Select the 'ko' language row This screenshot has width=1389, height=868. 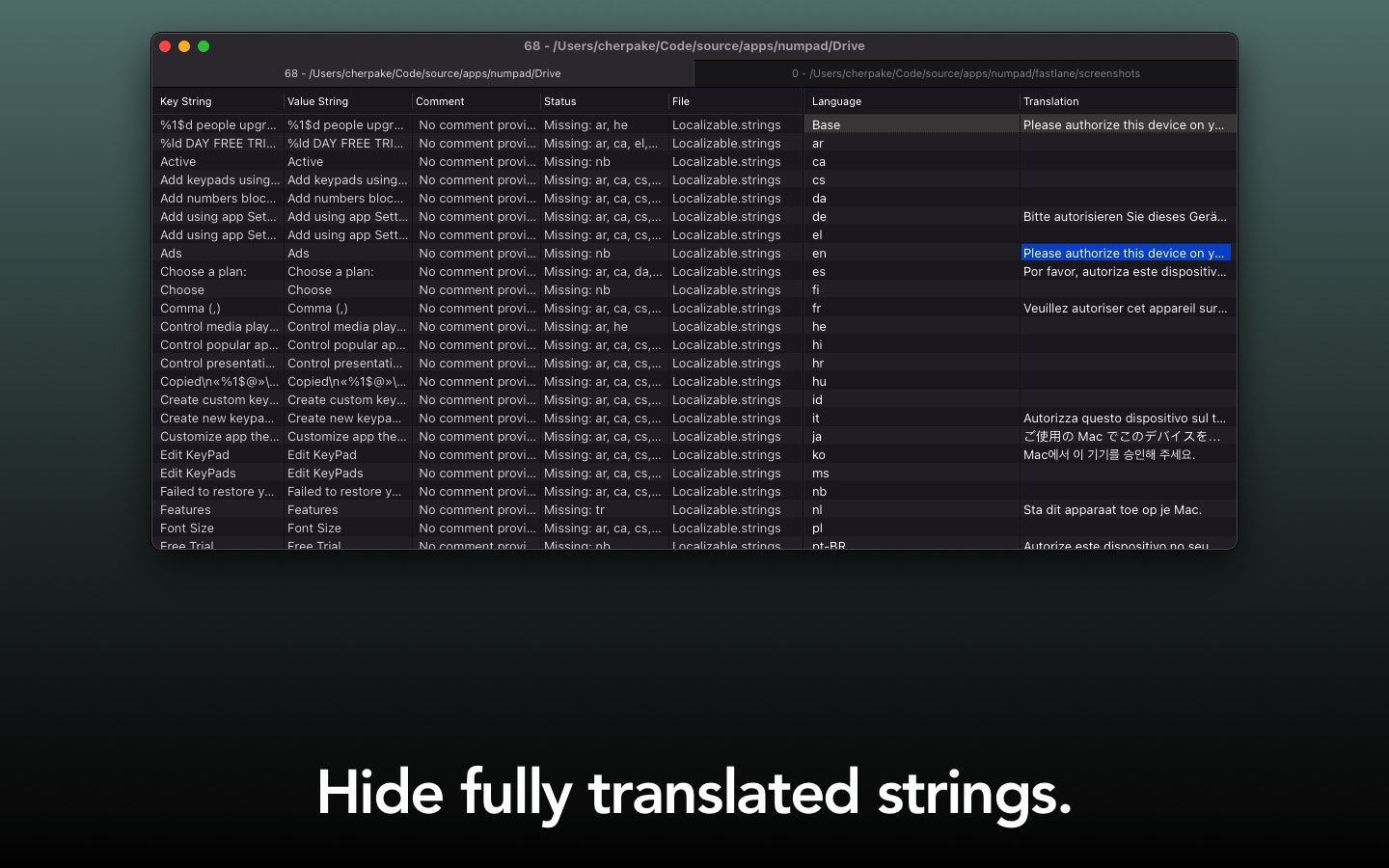tap(1021, 454)
